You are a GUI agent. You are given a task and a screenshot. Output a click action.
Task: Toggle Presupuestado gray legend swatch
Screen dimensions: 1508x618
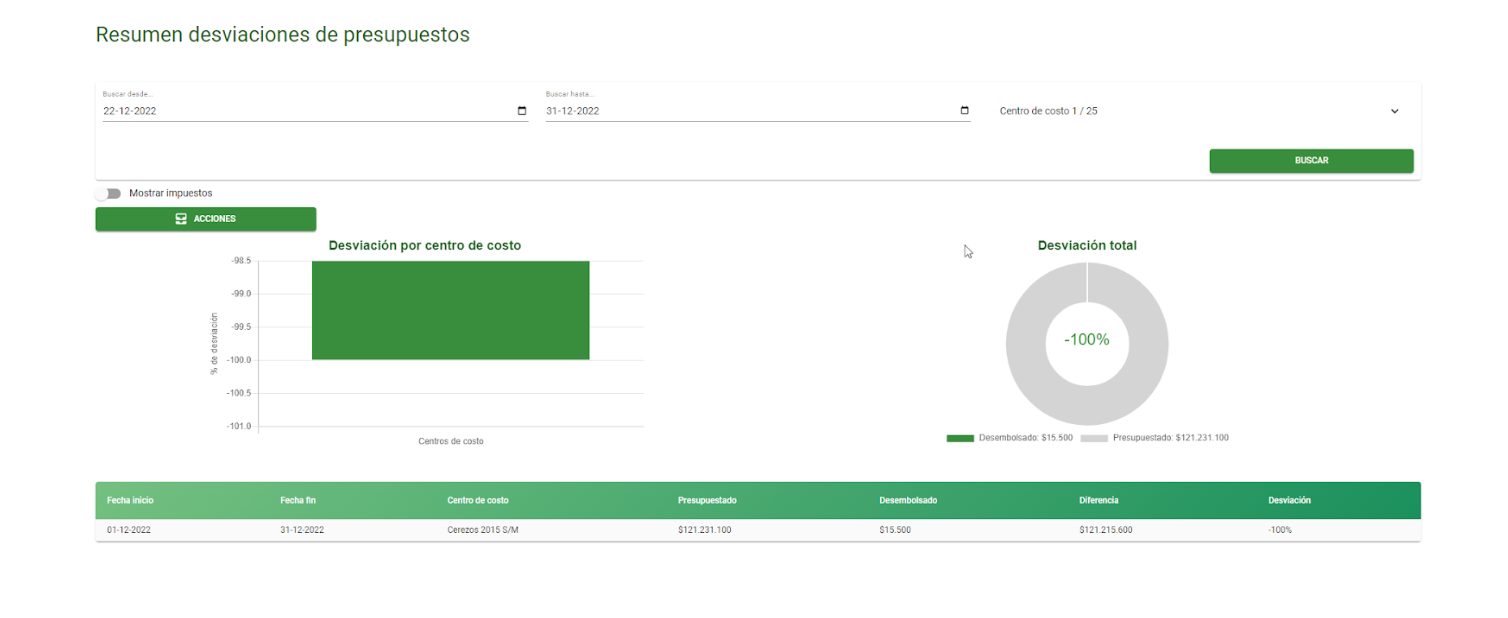tap(1094, 438)
